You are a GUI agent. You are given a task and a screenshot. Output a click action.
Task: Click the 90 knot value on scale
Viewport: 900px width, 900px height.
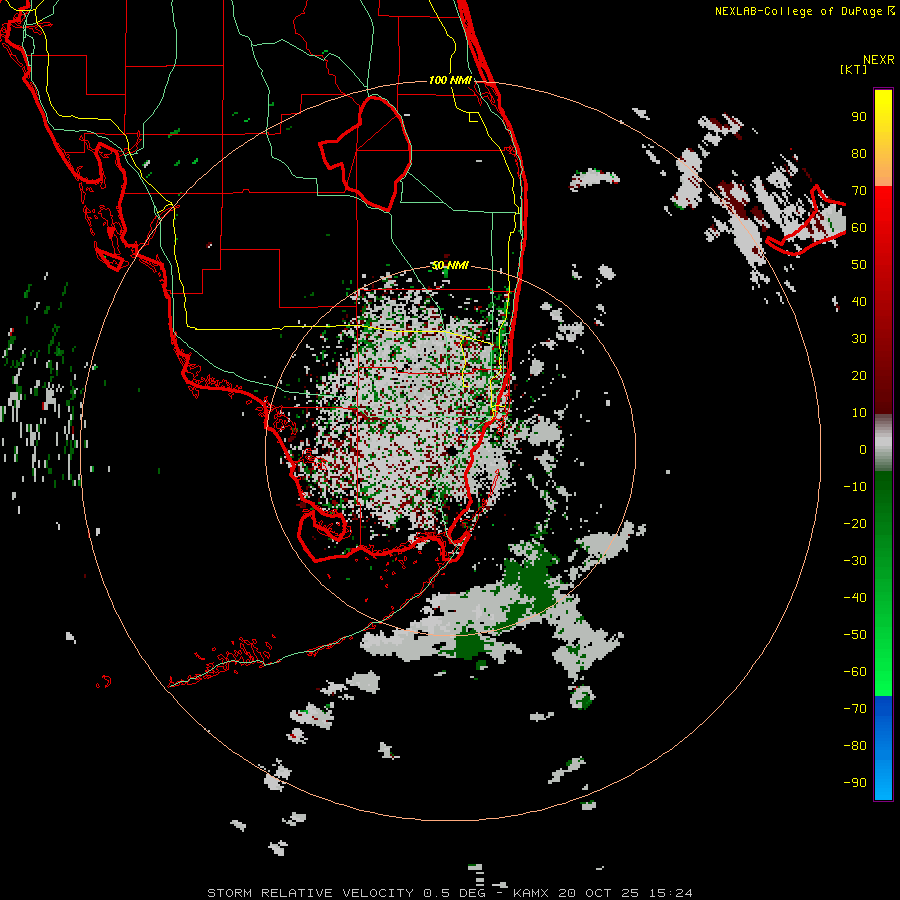pos(859,117)
